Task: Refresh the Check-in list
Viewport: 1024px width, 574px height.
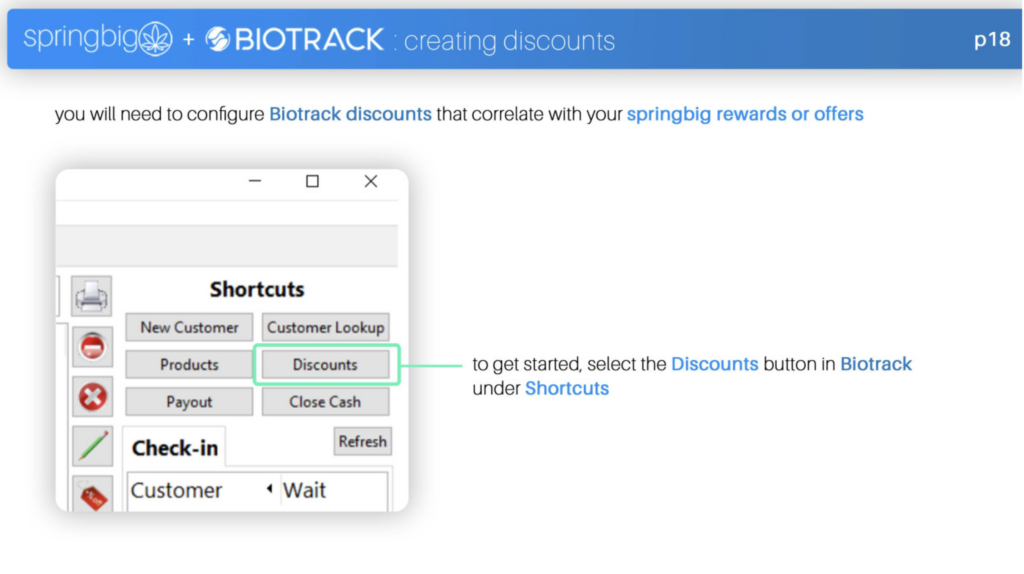Action: coord(362,441)
